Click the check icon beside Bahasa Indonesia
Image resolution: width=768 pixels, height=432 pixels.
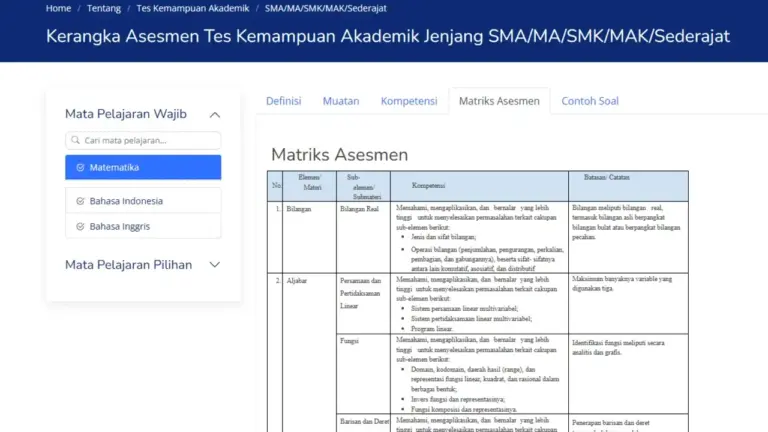pos(80,201)
